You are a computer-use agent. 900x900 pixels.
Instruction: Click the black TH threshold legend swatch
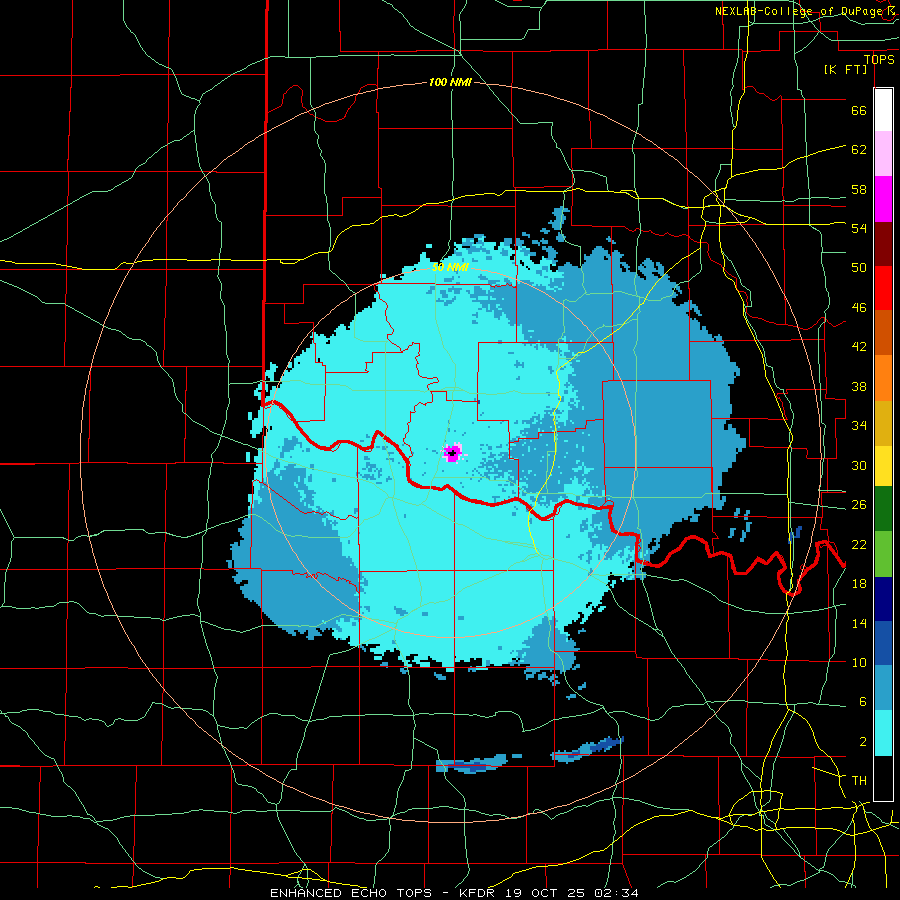883,778
